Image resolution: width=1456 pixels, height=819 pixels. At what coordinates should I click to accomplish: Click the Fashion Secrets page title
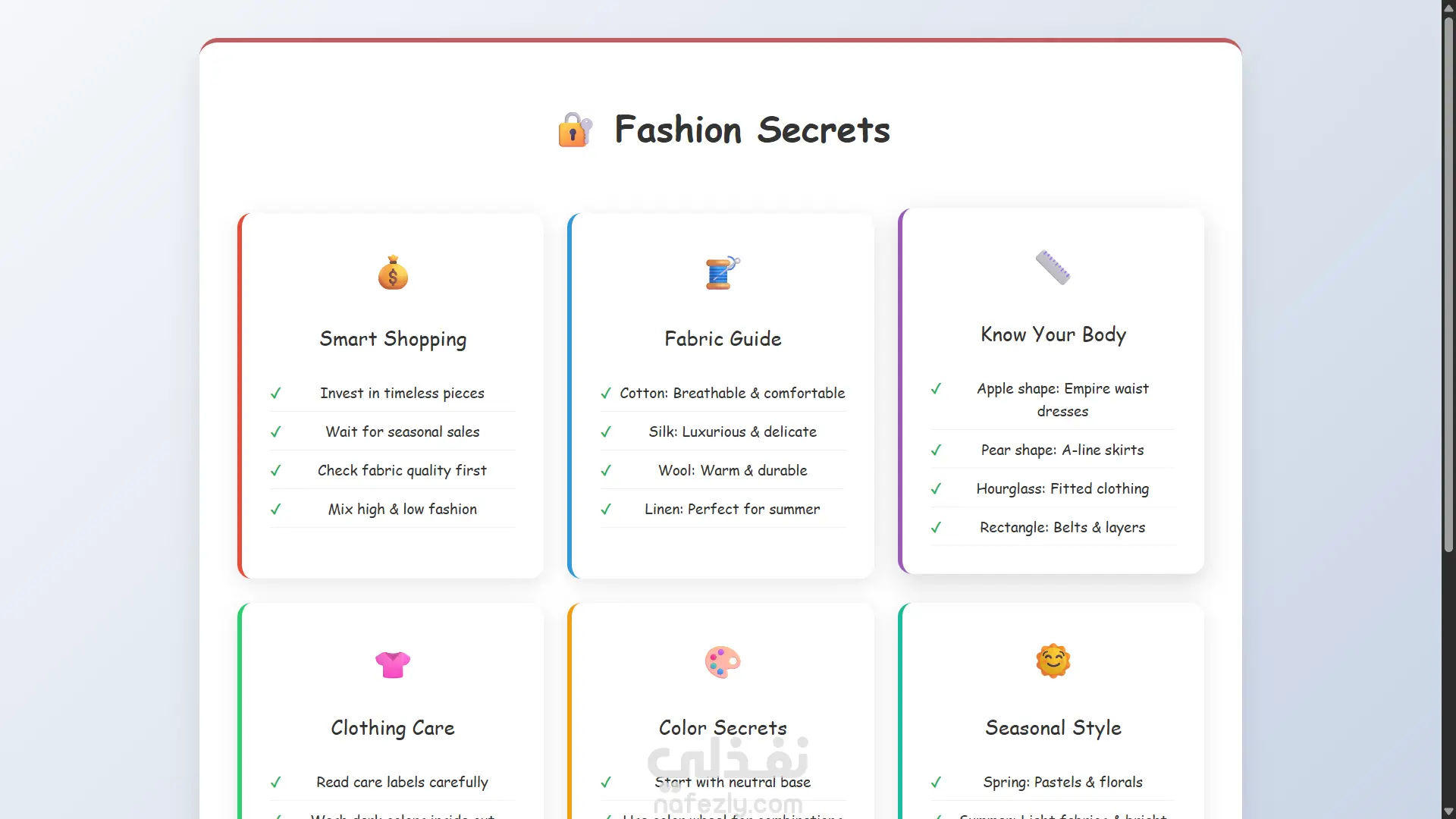pyautogui.click(x=752, y=130)
